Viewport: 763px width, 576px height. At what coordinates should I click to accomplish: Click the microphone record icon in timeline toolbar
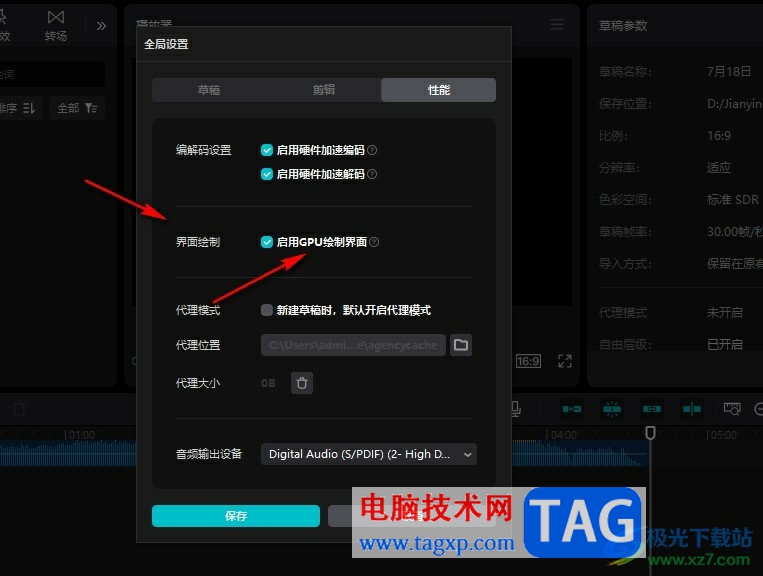(516, 409)
